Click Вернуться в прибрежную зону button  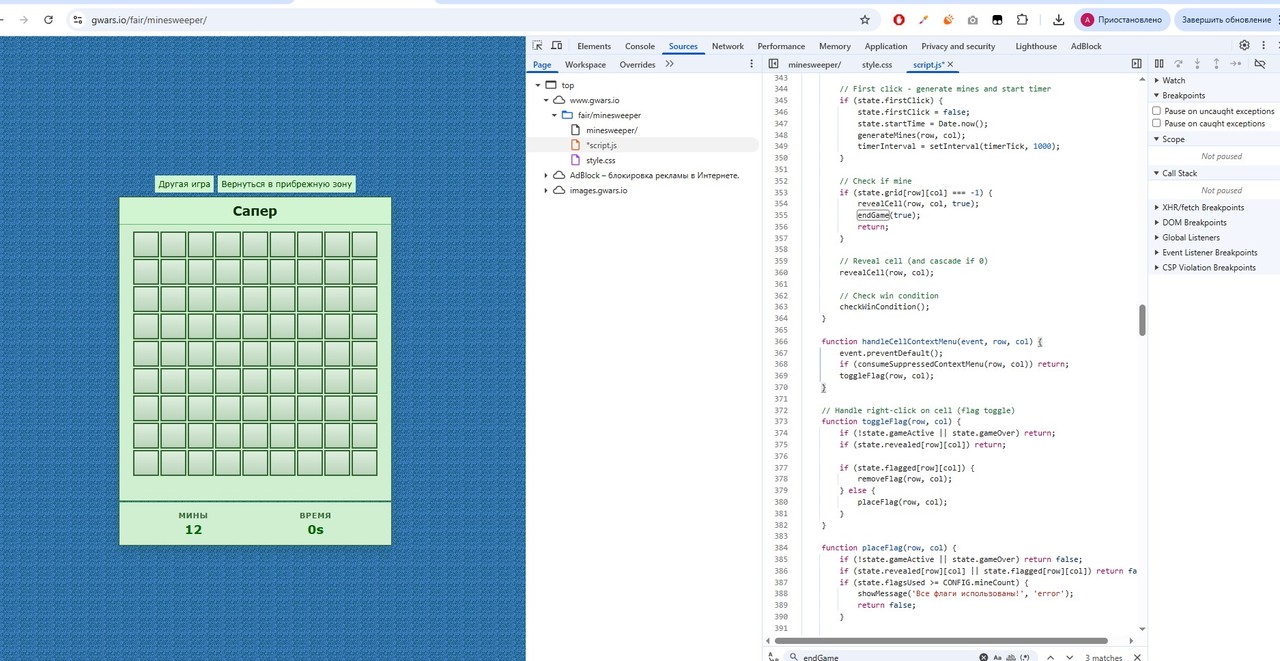286,184
